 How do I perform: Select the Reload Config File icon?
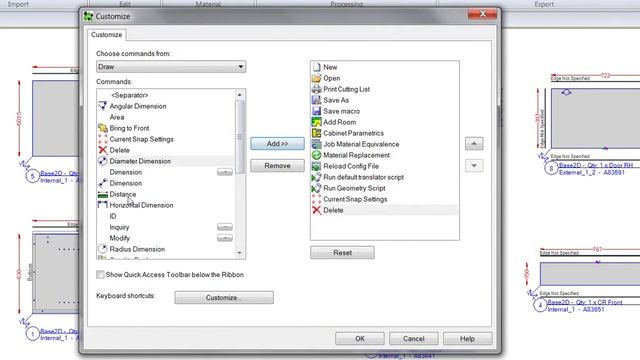(316, 166)
